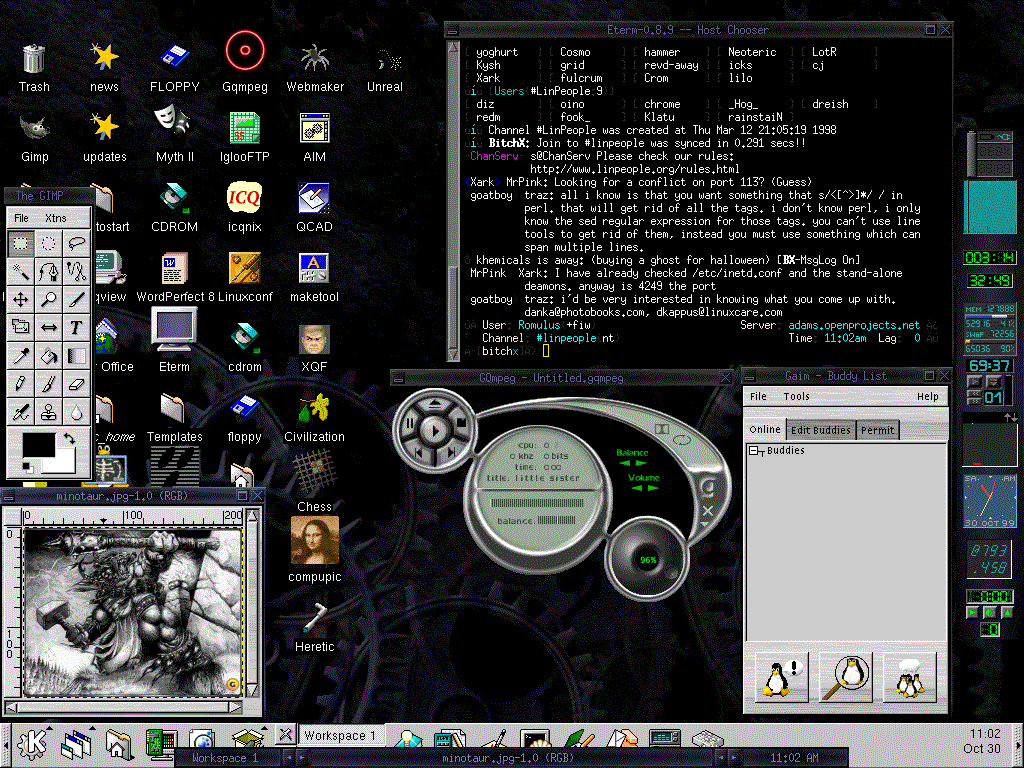Viewport: 1024px width, 768px height.
Task: Select the Rectangular Select tool in GIMP
Action: click(20, 244)
